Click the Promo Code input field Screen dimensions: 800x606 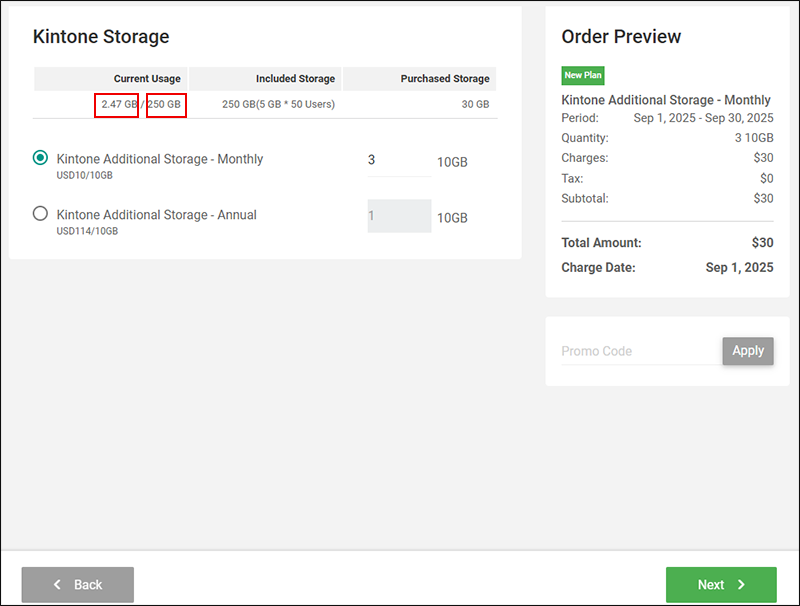[640, 351]
